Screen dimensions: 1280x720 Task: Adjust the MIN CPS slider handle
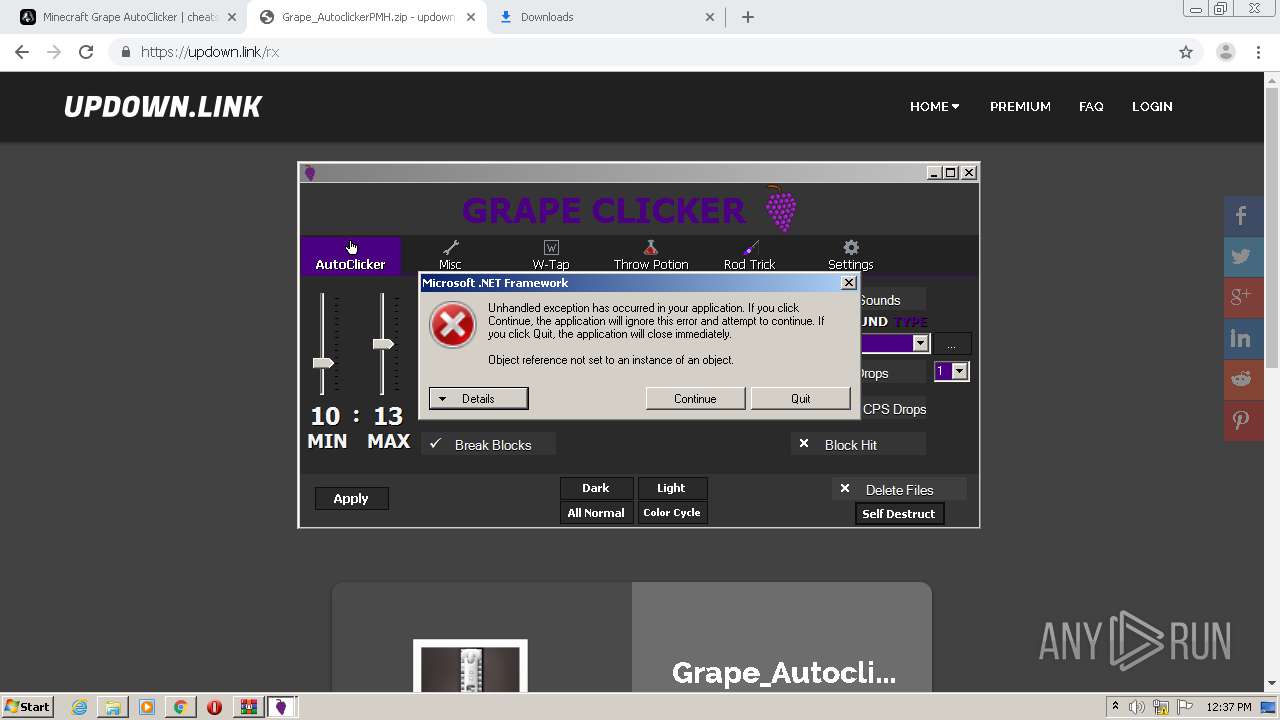323,363
